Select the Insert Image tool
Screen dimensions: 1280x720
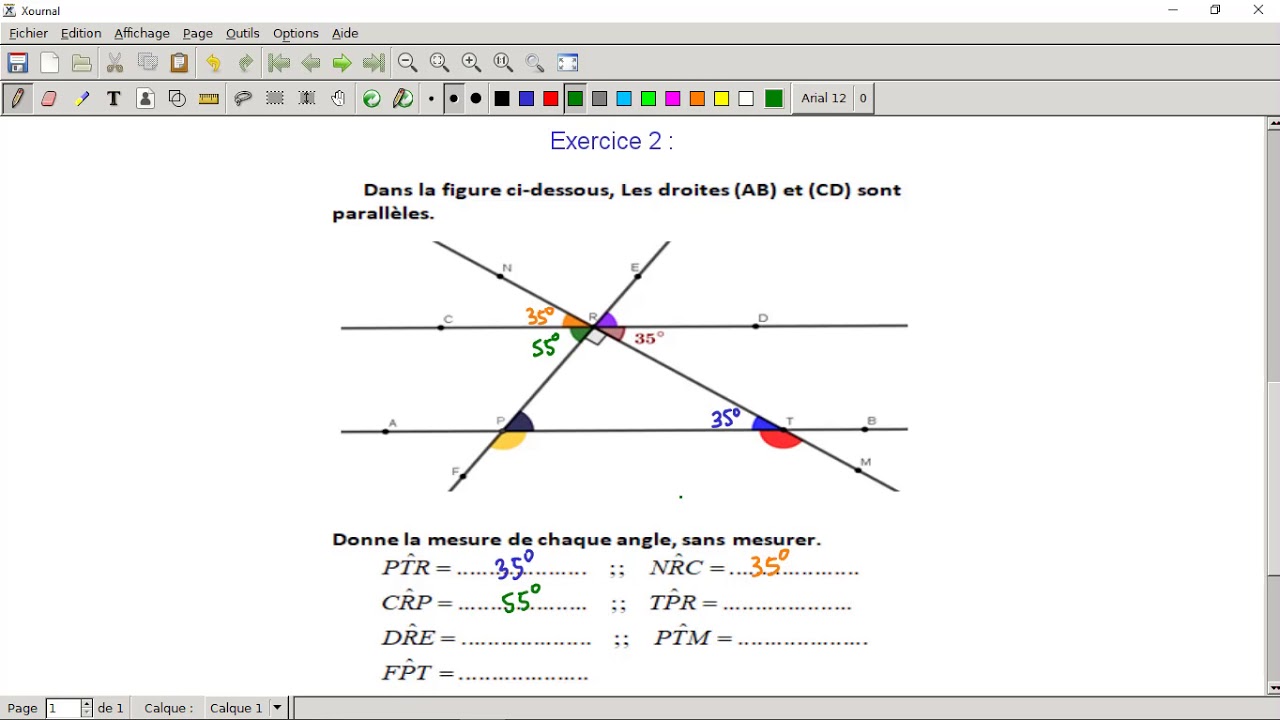tap(145, 98)
